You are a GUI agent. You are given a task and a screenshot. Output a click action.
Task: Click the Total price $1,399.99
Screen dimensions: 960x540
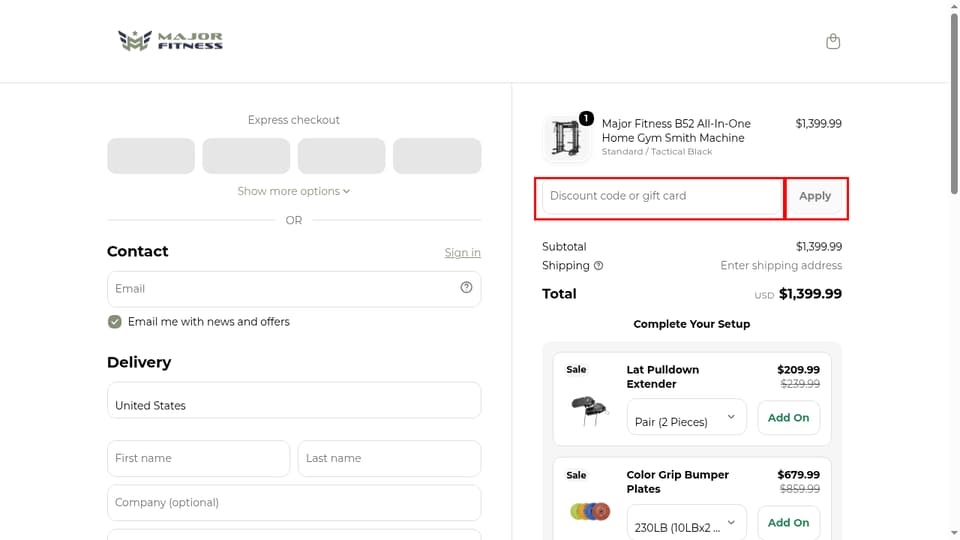(x=810, y=294)
